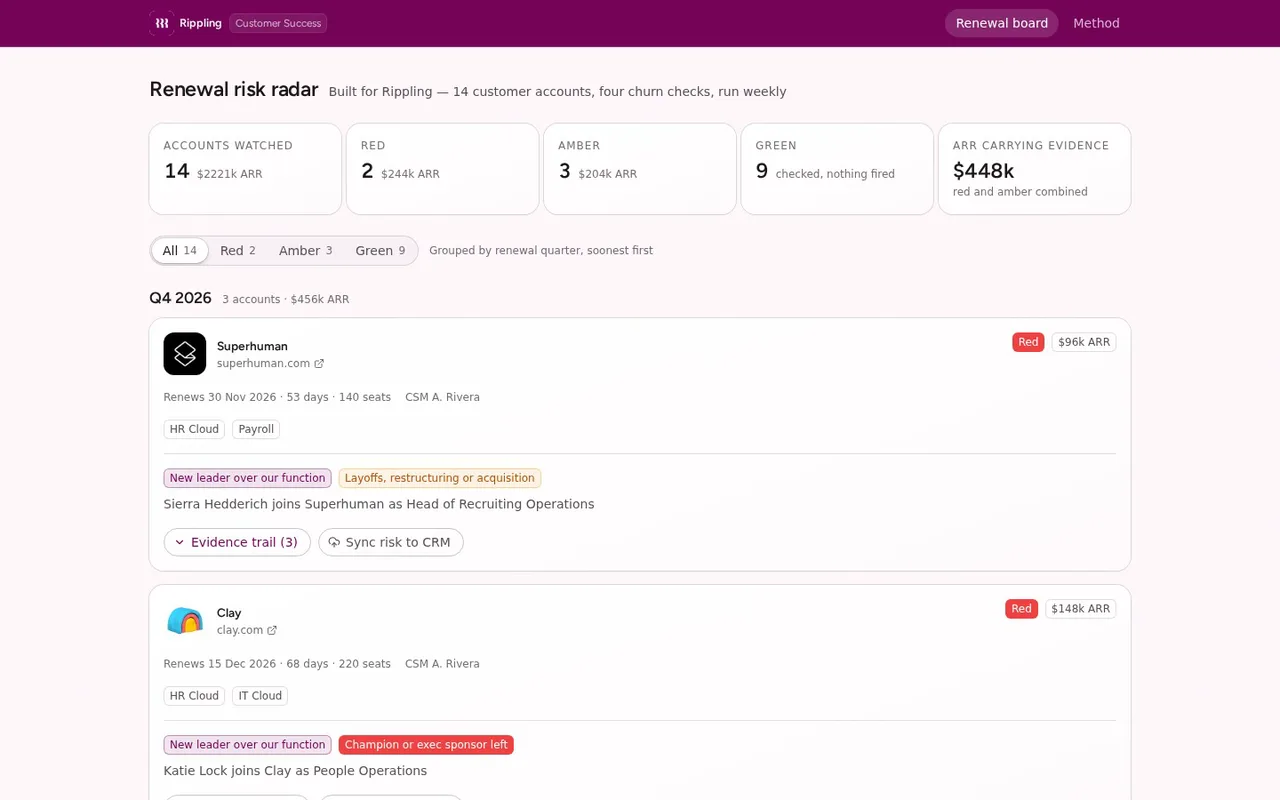This screenshot has height=800, width=1280.
Task: Click the Accounts Watched summary card
Action: pyautogui.click(x=245, y=169)
